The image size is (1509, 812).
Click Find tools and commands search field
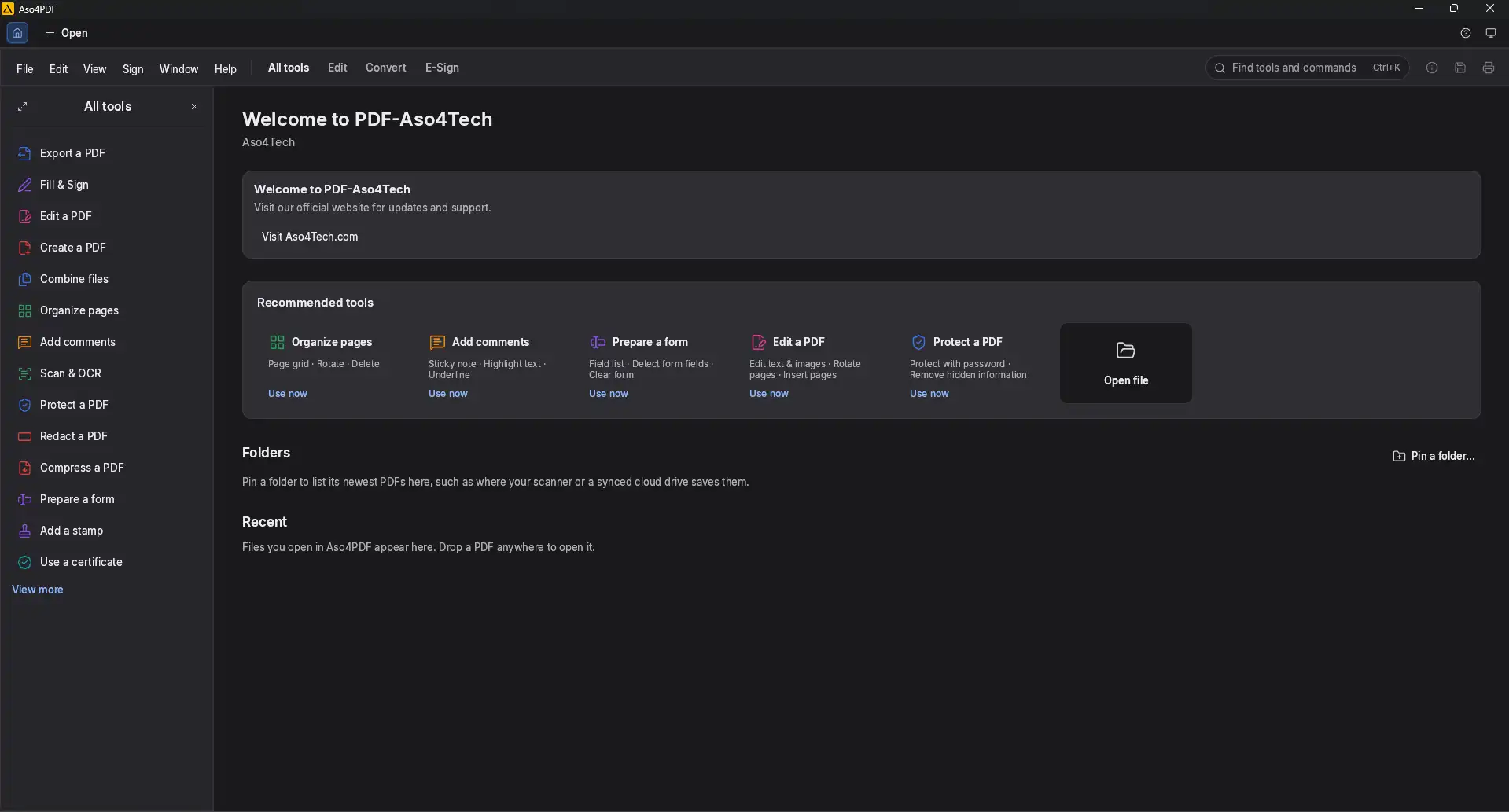1308,68
